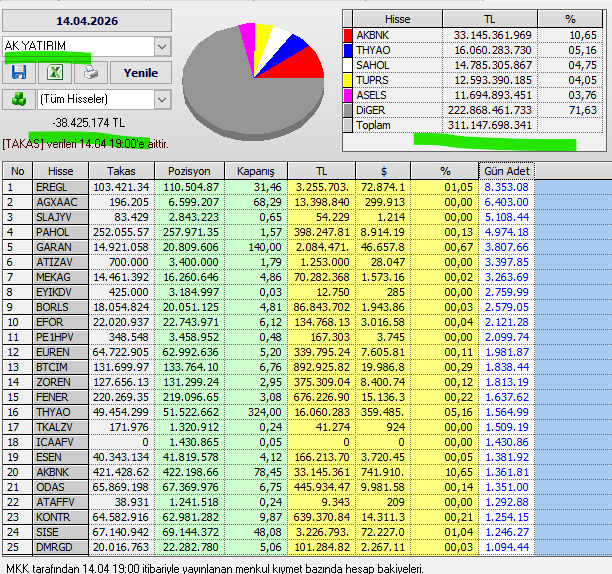Sort by the Pozisyon column header
The width and height of the screenshot is (612, 574).
pyautogui.click(x=189, y=171)
